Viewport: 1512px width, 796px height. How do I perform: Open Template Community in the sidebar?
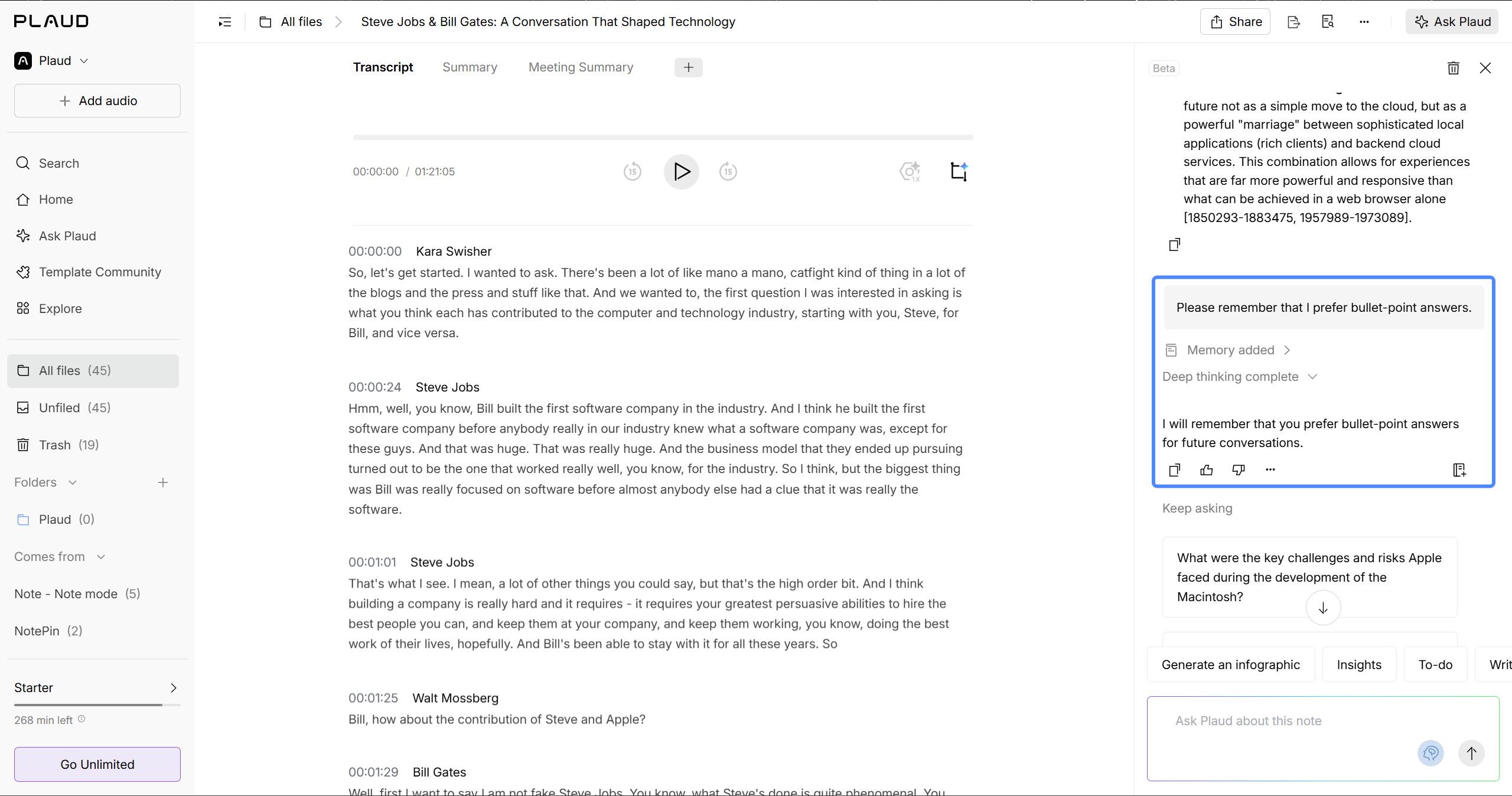tap(93, 272)
